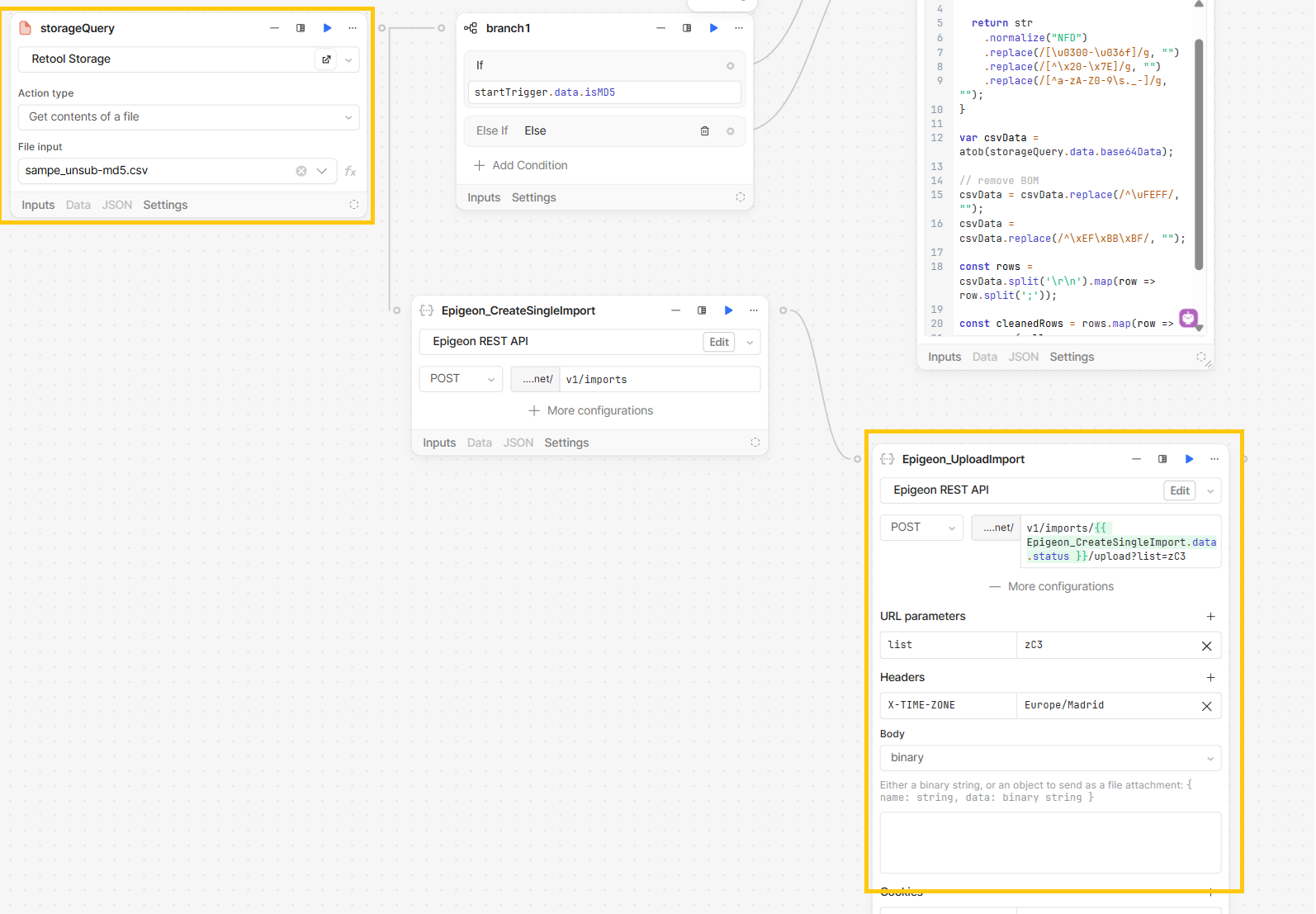Open the Body type binary dropdown

(x=1050, y=758)
